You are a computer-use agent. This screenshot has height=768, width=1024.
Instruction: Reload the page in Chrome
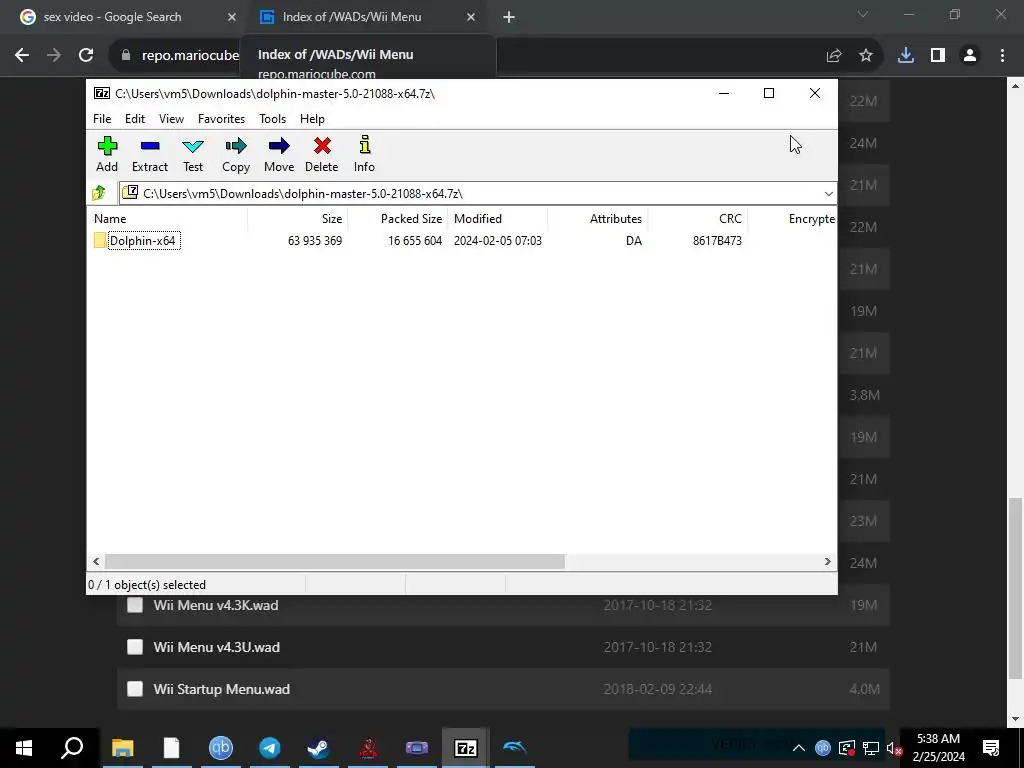(86, 56)
